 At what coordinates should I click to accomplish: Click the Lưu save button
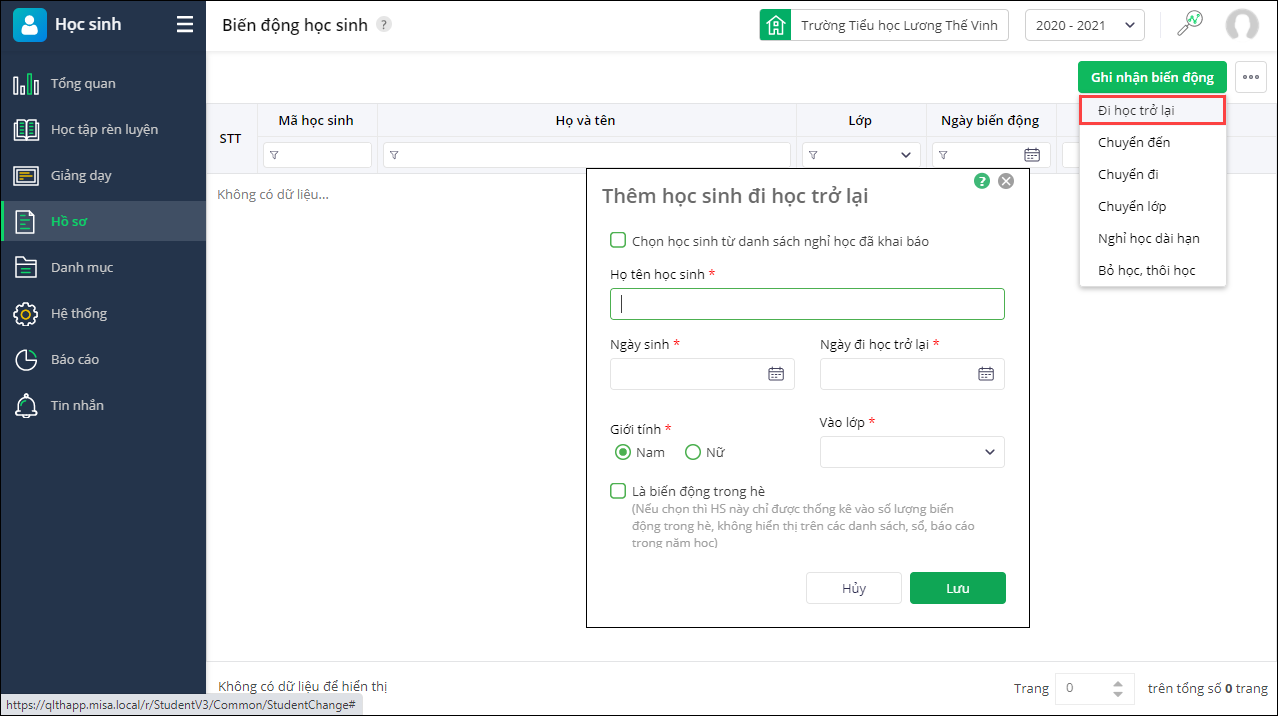pos(957,588)
